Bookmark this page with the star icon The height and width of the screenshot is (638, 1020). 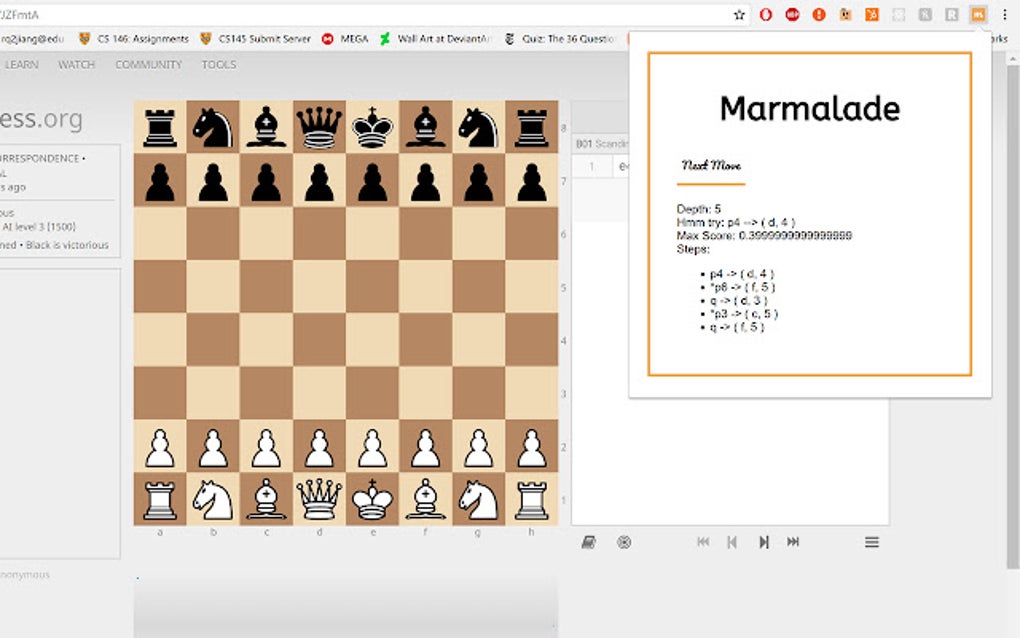[x=737, y=16]
